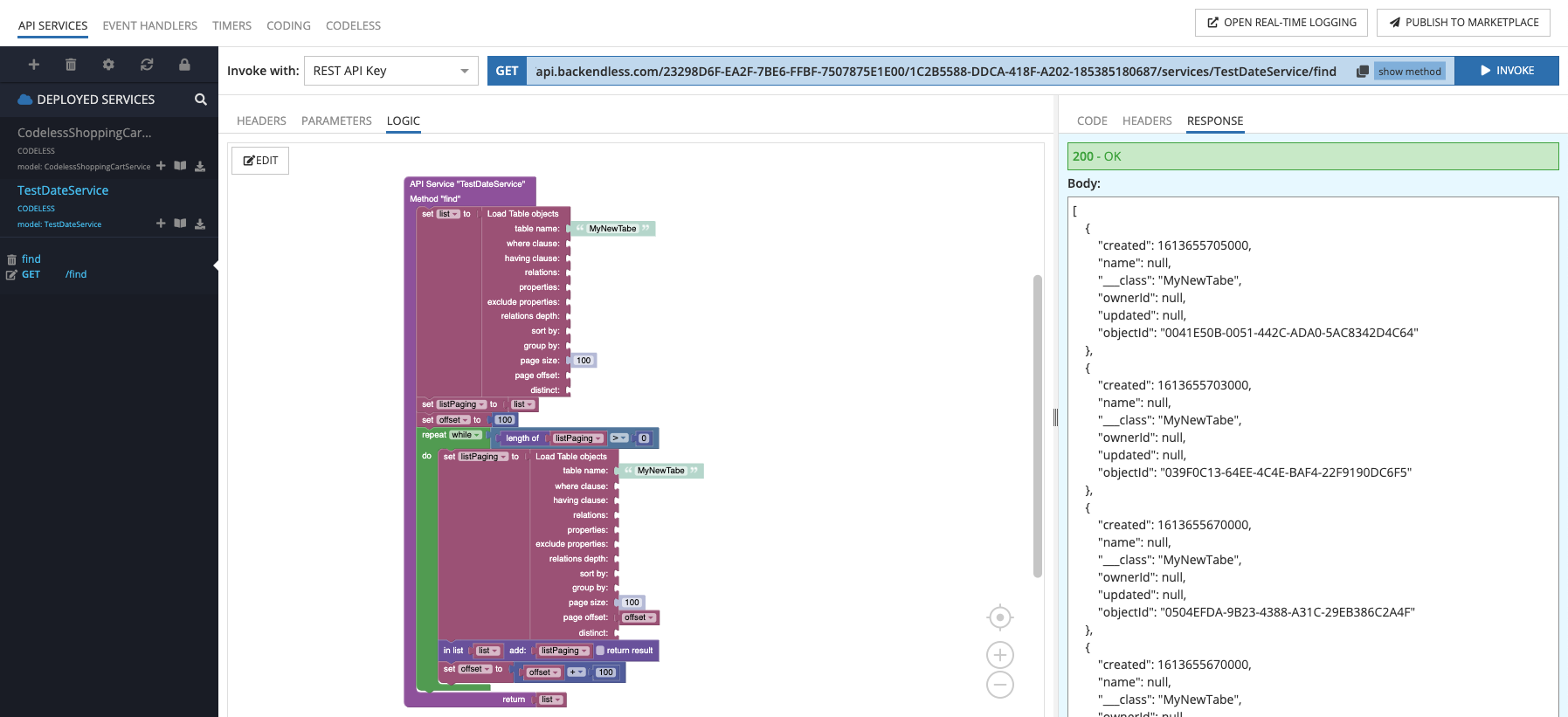Click Publish to Marketplace button
1568x717 pixels.
[1462, 23]
